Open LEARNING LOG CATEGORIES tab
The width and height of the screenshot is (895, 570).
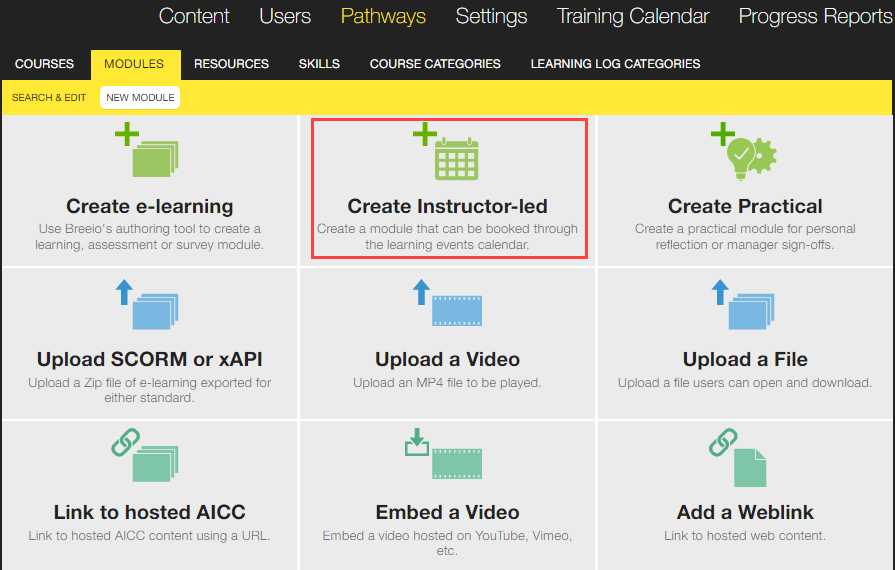[x=615, y=64]
